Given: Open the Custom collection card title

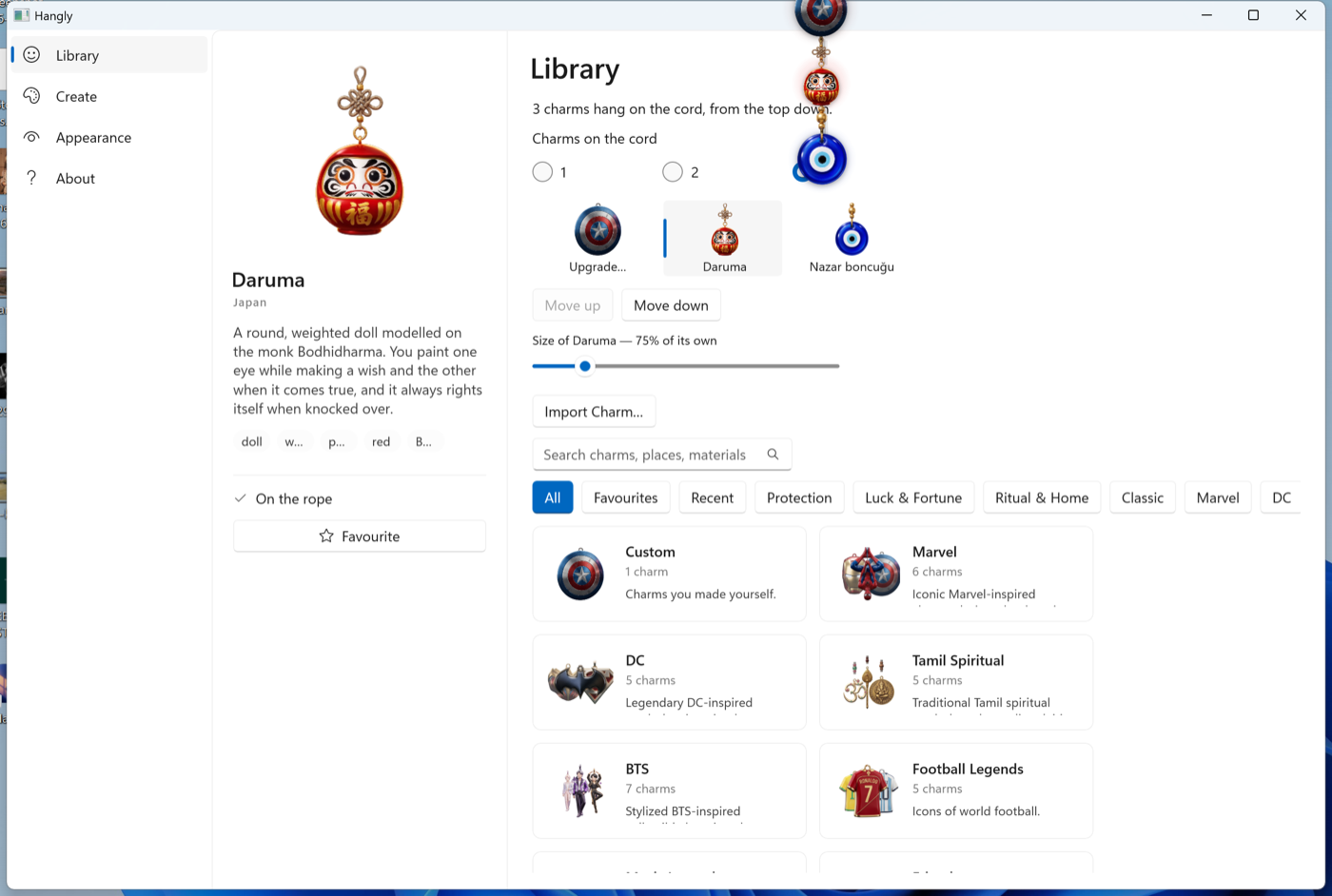Looking at the screenshot, I should [x=650, y=552].
